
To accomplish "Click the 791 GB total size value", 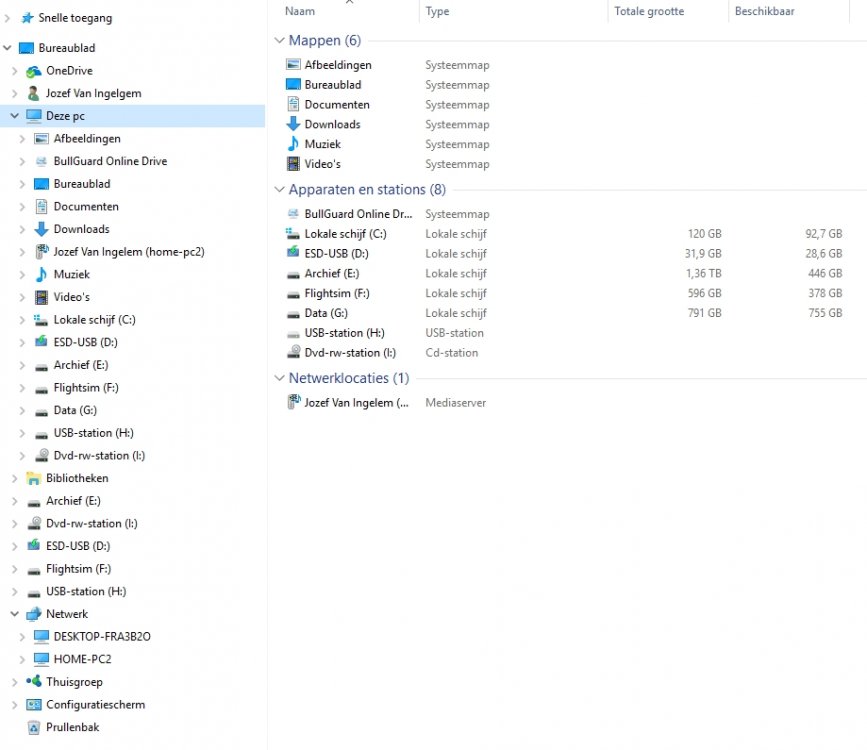I will click(x=704, y=313).
